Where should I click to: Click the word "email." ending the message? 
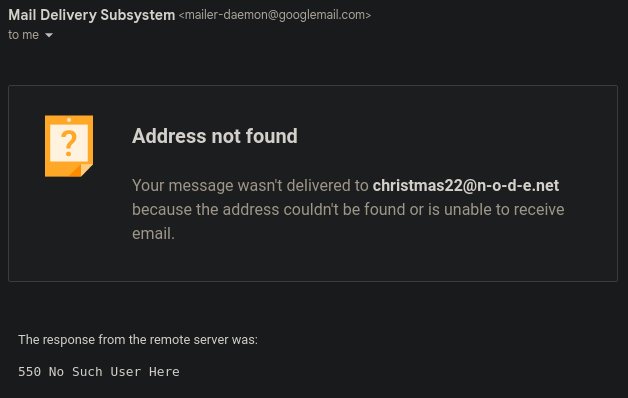tap(153, 234)
